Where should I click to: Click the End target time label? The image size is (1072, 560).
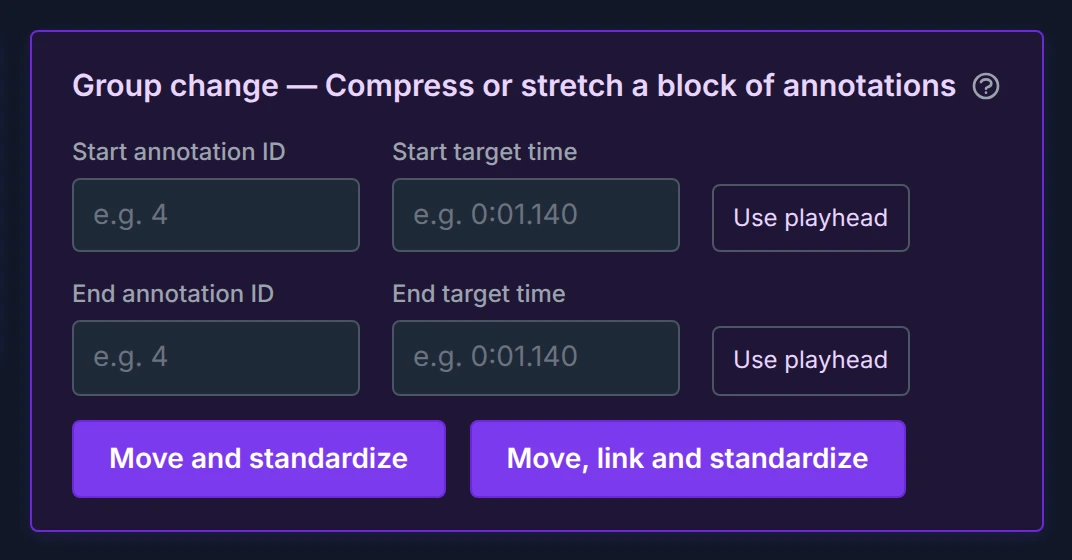tap(479, 294)
